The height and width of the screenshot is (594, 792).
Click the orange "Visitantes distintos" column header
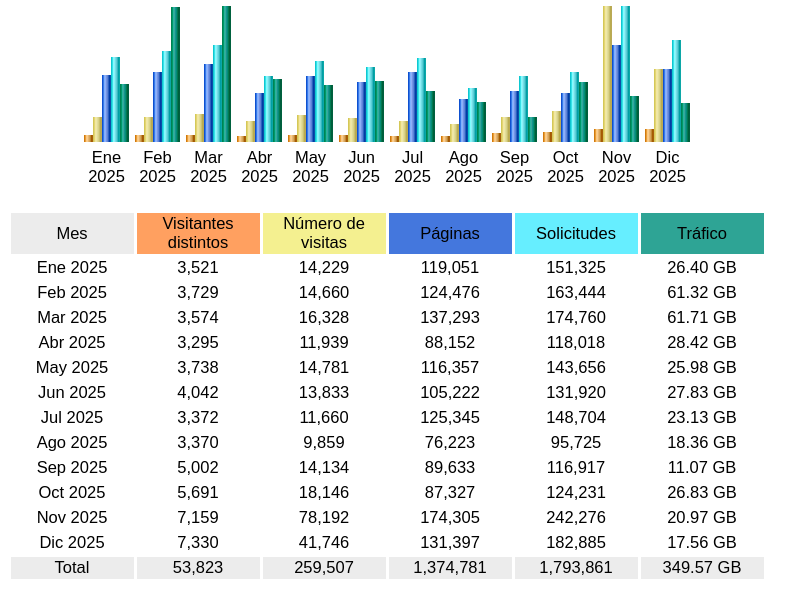198,233
